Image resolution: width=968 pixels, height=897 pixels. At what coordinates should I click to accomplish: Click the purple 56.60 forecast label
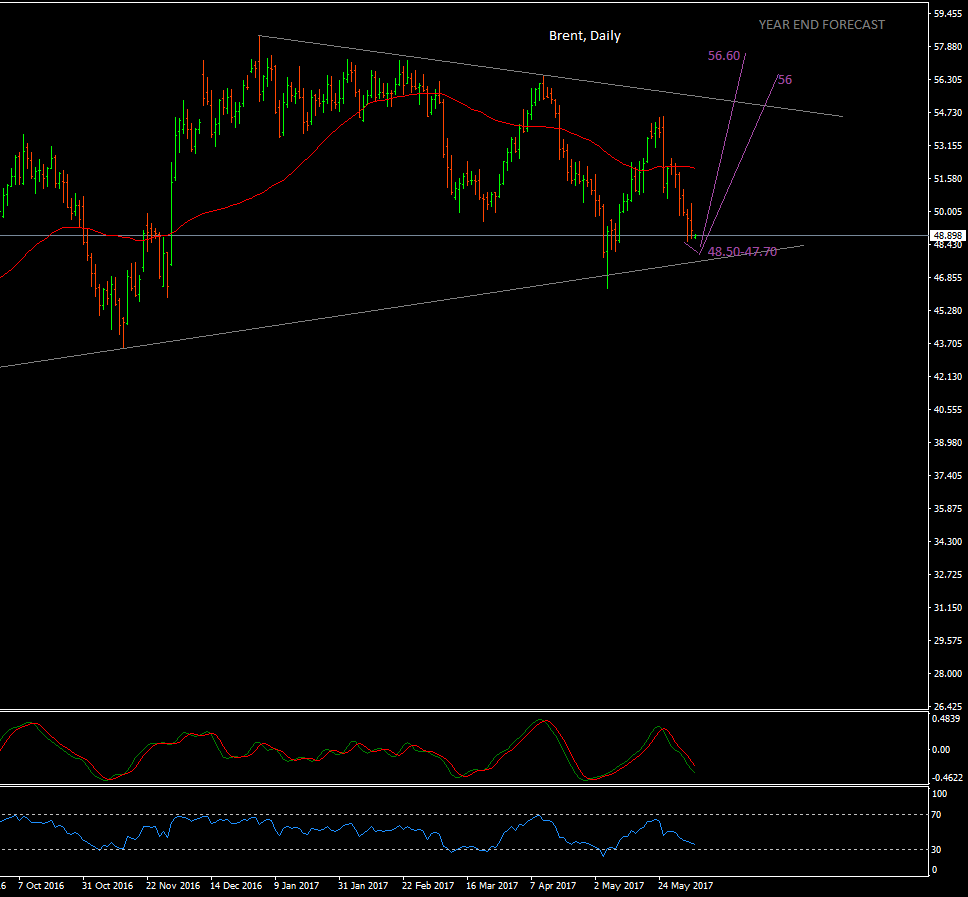pyautogui.click(x=723, y=56)
